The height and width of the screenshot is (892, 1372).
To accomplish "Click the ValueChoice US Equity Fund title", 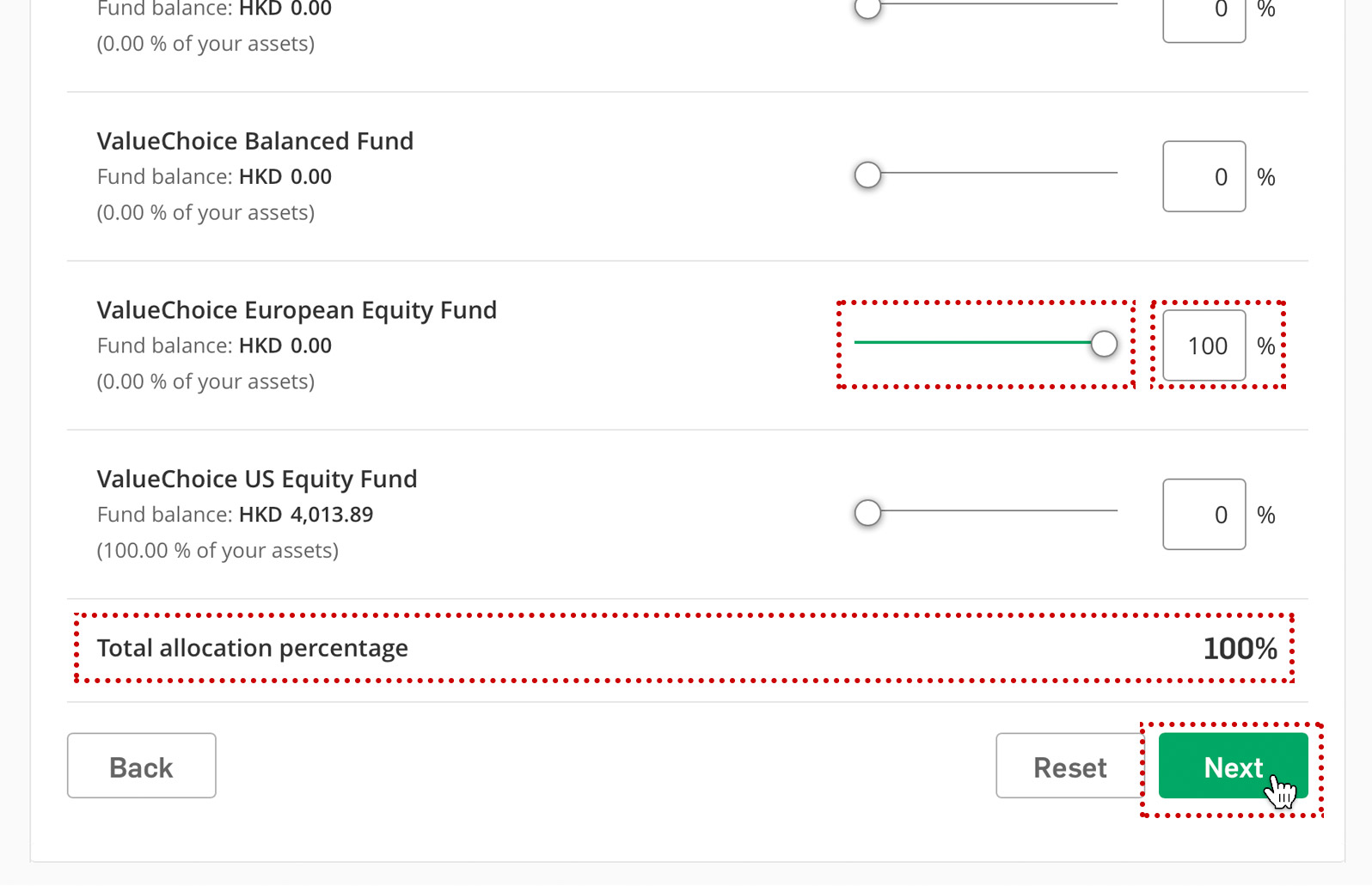I will [x=257, y=480].
